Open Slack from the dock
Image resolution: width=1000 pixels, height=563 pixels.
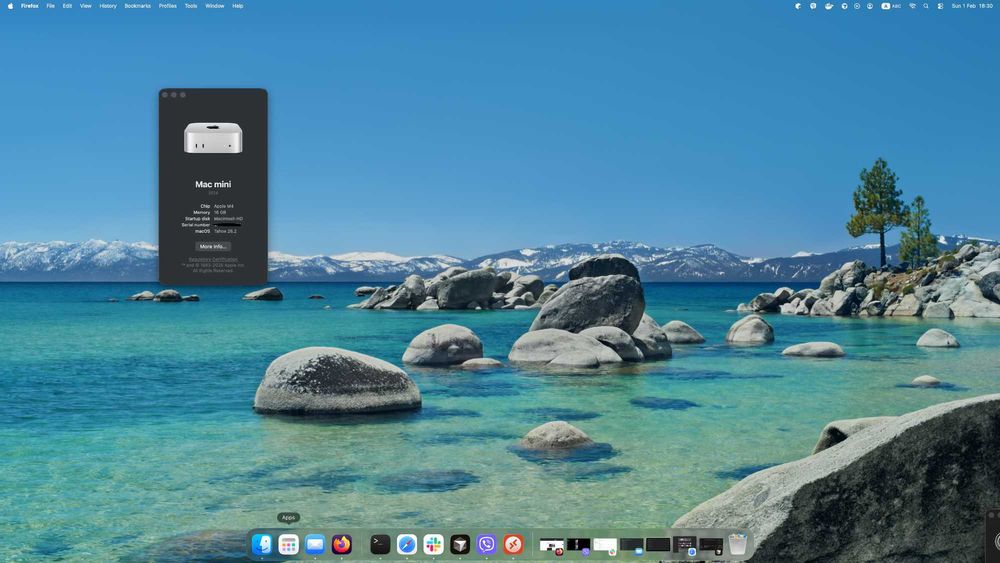(x=434, y=544)
